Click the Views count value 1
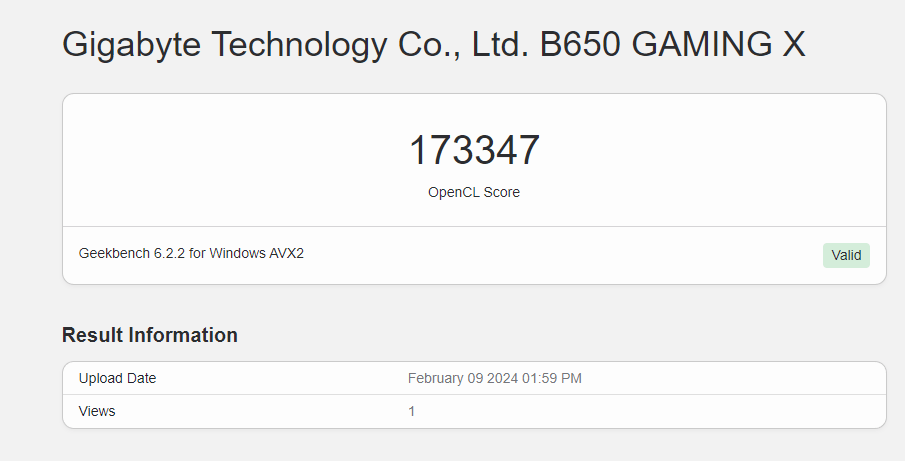Screen dimensions: 905x461 coord(412,411)
